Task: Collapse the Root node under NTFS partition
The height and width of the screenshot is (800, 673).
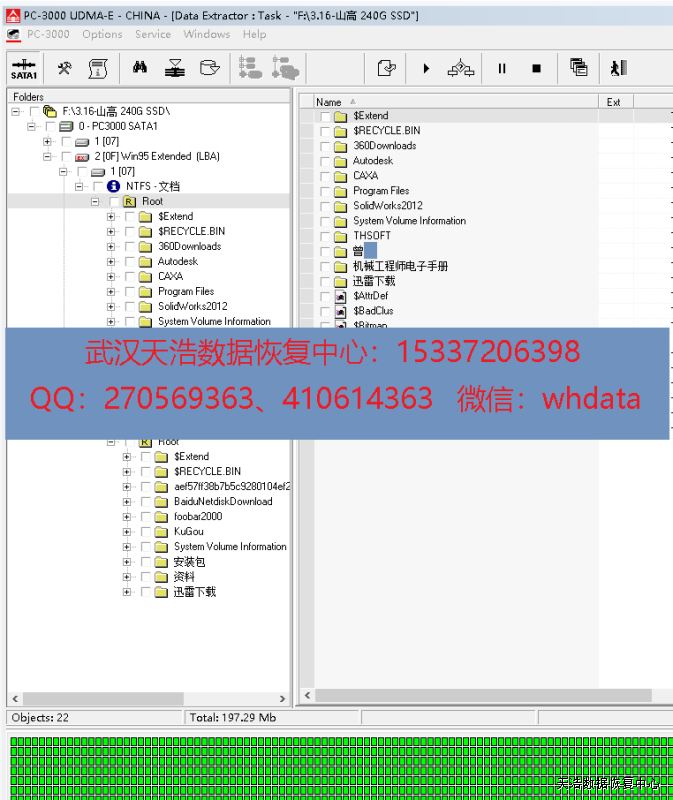Action: [x=96, y=202]
